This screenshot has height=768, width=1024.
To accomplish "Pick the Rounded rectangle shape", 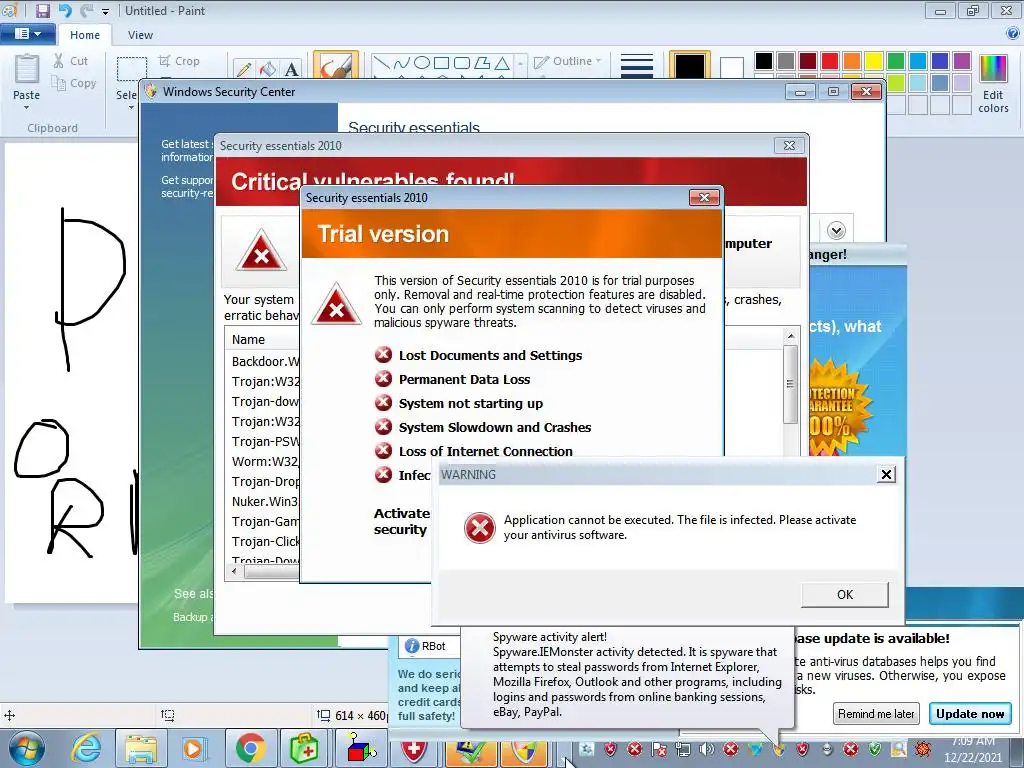I will point(462,63).
